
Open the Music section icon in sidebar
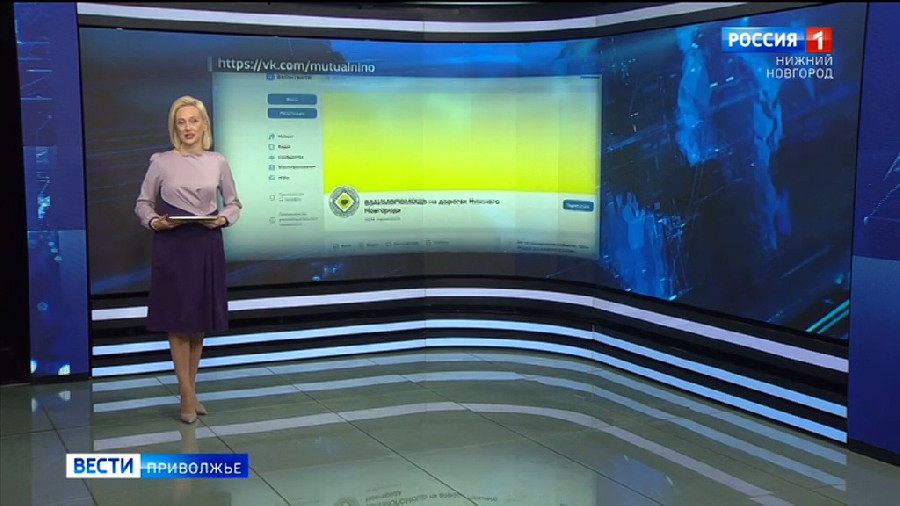click(x=272, y=134)
